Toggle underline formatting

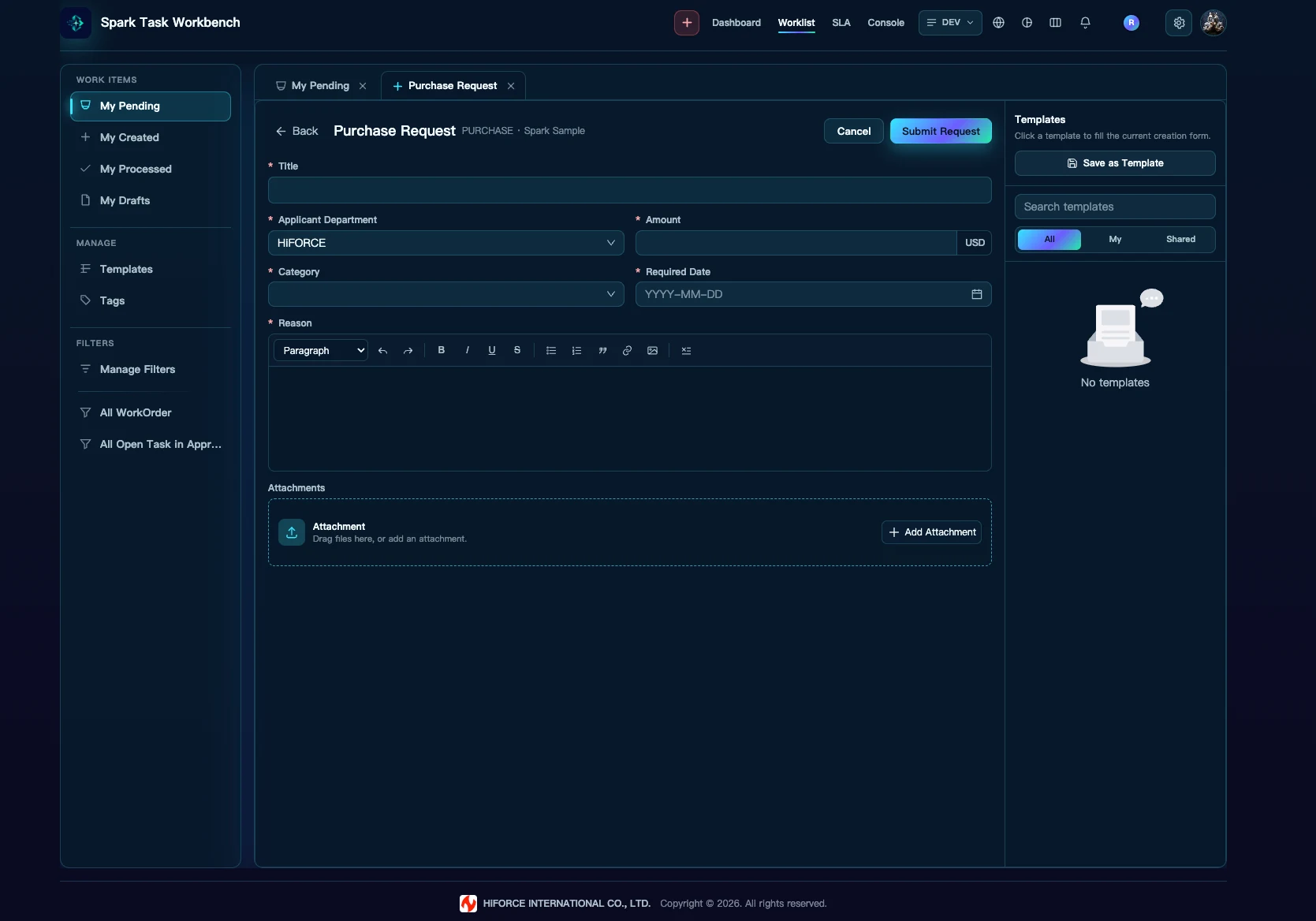click(x=492, y=351)
